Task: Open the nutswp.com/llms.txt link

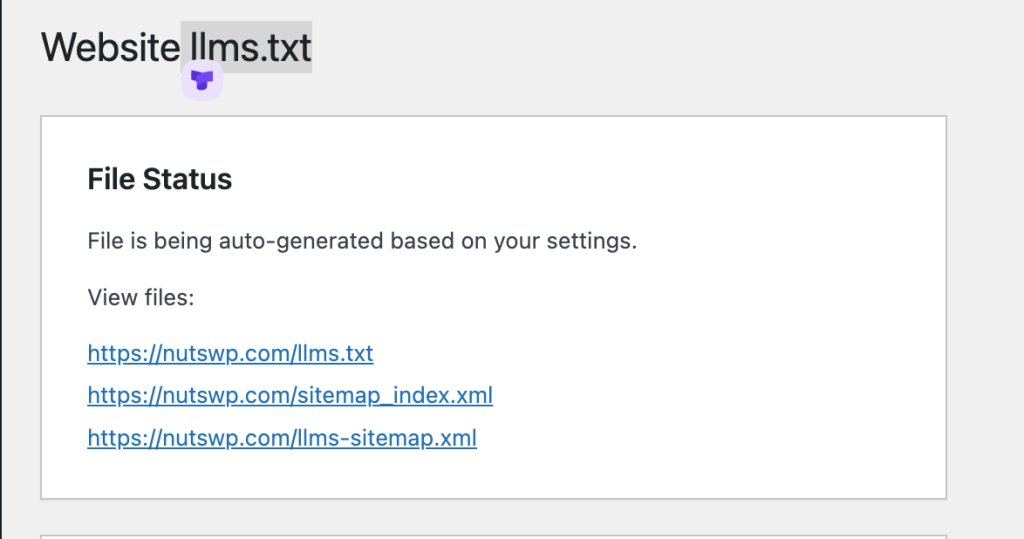Action: pyautogui.click(x=231, y=353)
